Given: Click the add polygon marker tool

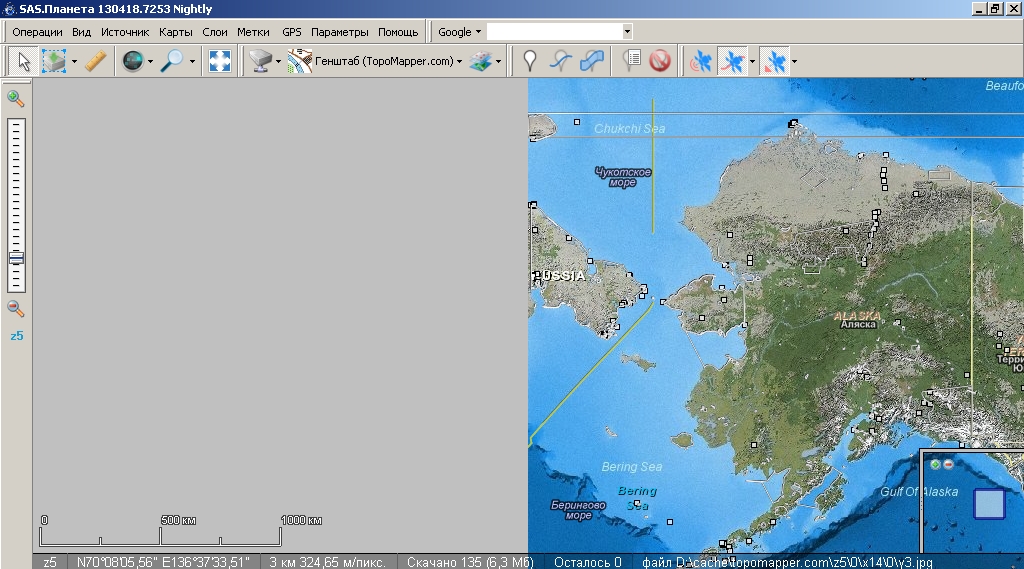Looking at the screenshot, I should coord(593,62).
